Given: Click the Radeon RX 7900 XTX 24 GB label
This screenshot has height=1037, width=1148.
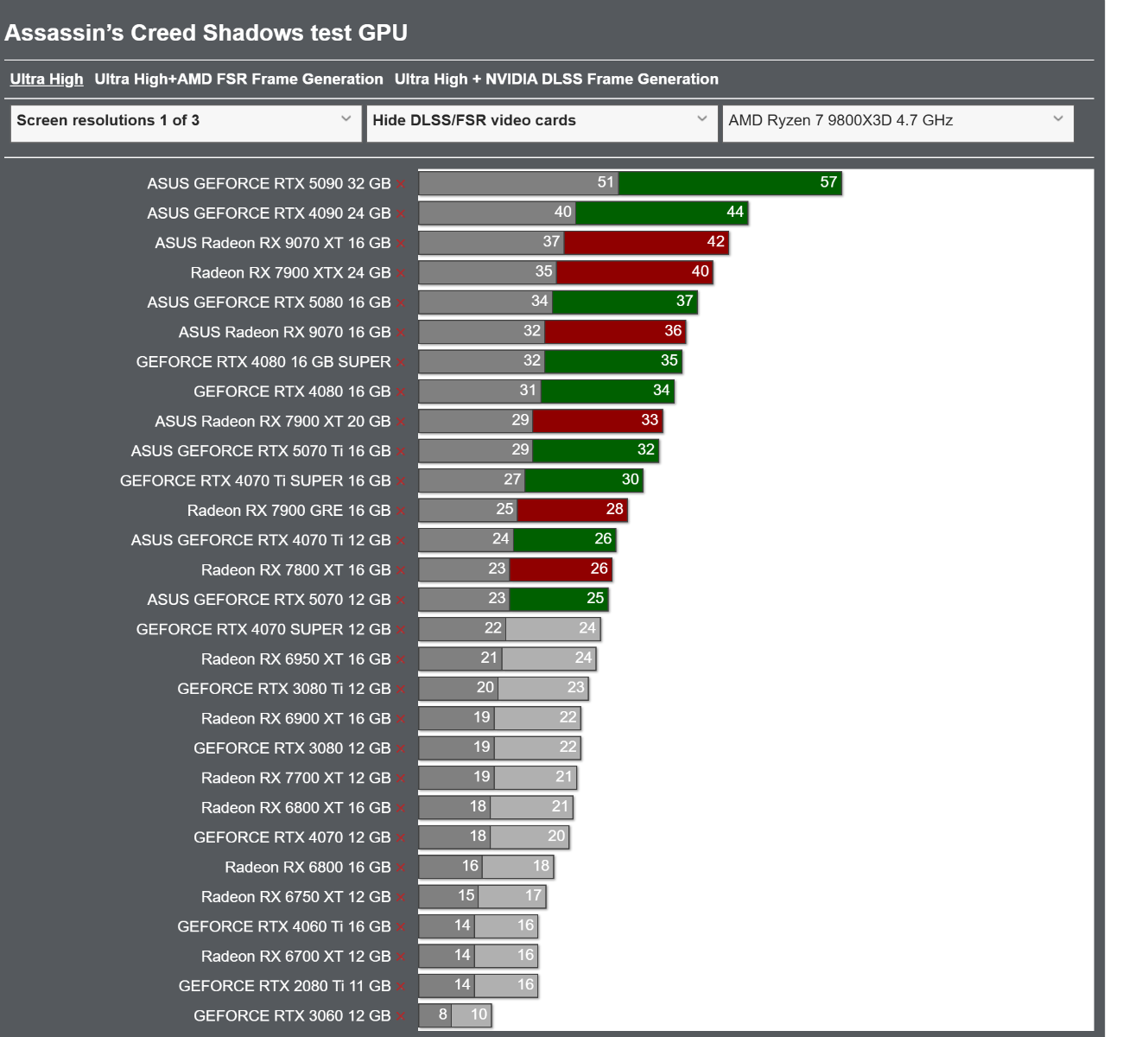Looking at the screenshot, I should (x=290, y=273).
